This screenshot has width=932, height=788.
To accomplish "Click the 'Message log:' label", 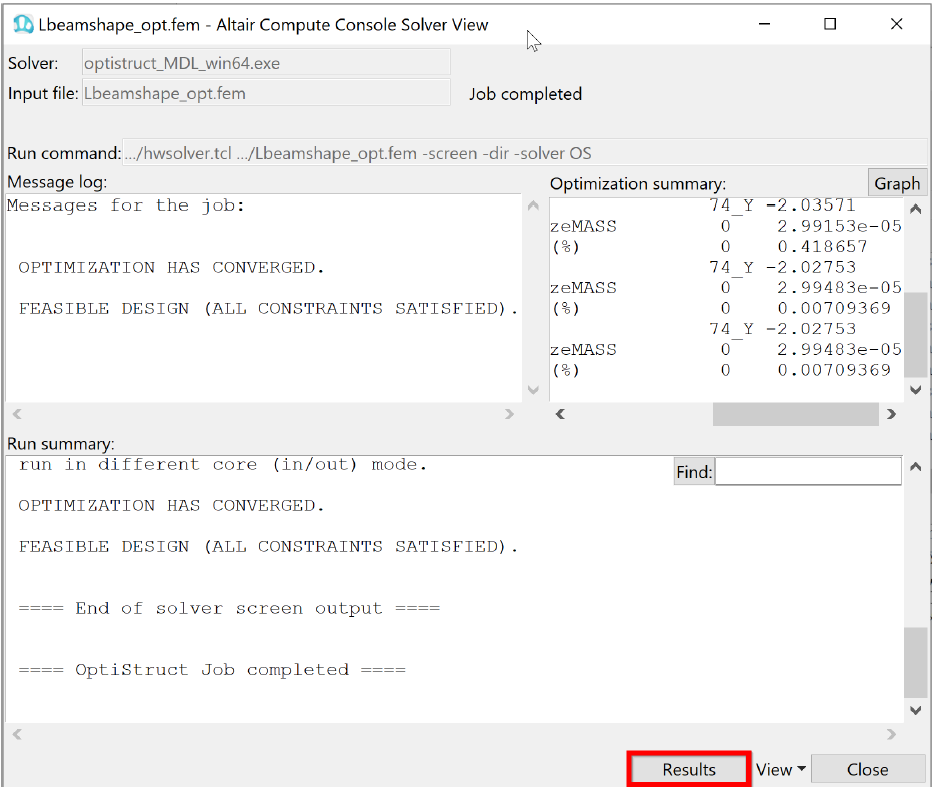I will [57, 182].
